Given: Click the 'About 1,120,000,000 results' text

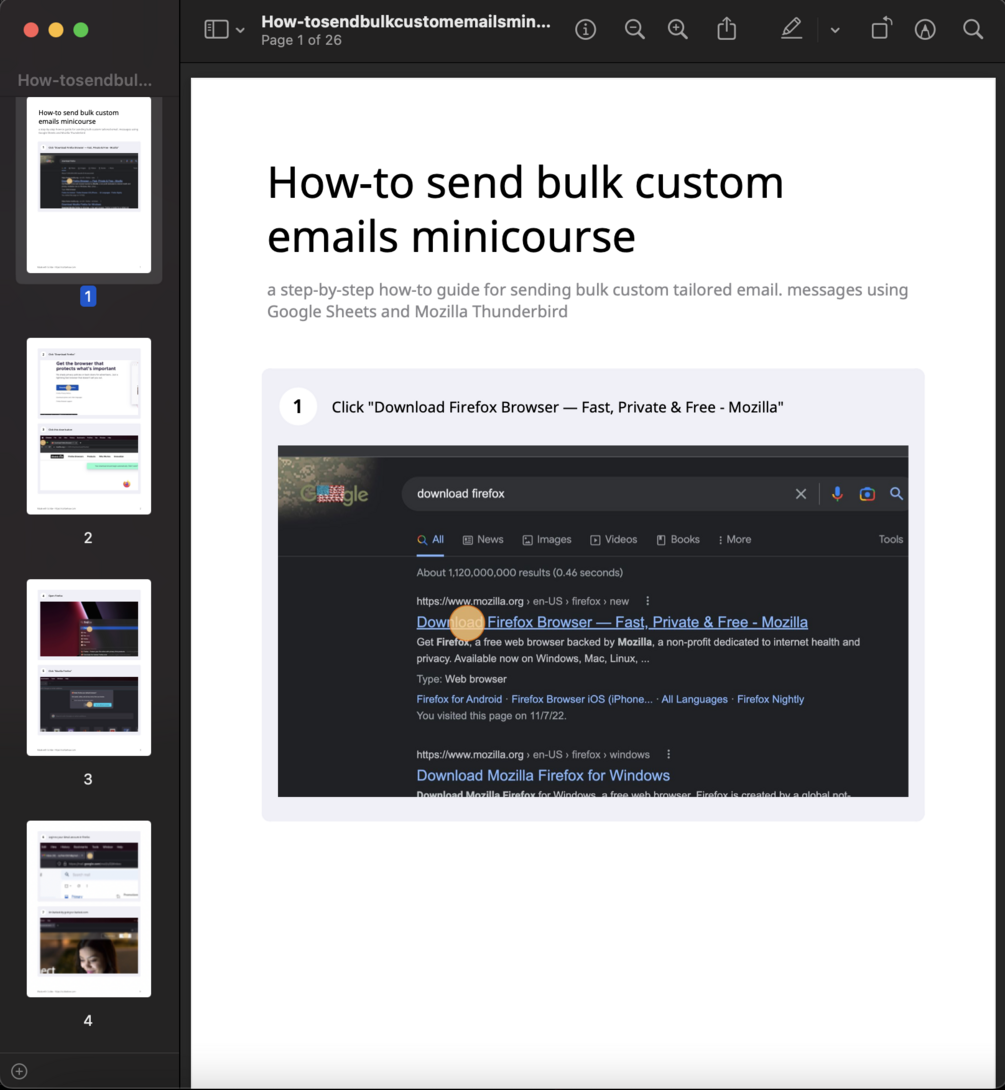Looking at the screenshot, I should pos(519,573).
